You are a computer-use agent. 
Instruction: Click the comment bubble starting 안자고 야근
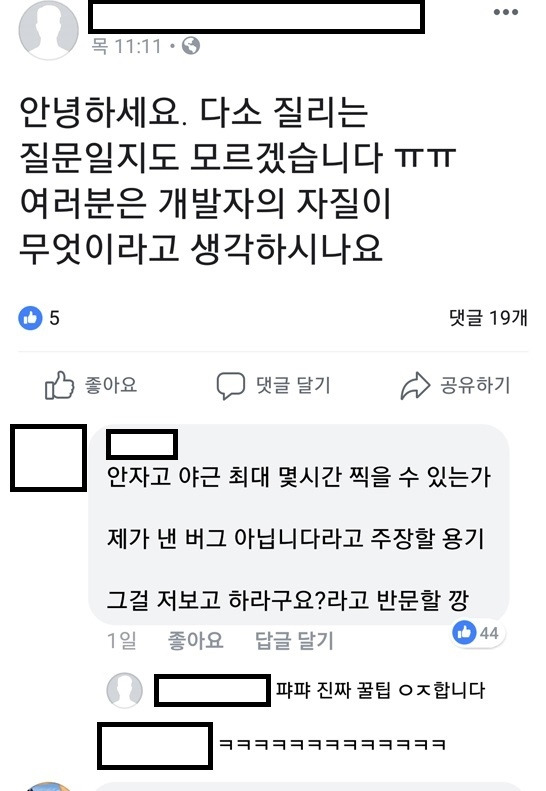pyautogui.click(x=299, y=525)
